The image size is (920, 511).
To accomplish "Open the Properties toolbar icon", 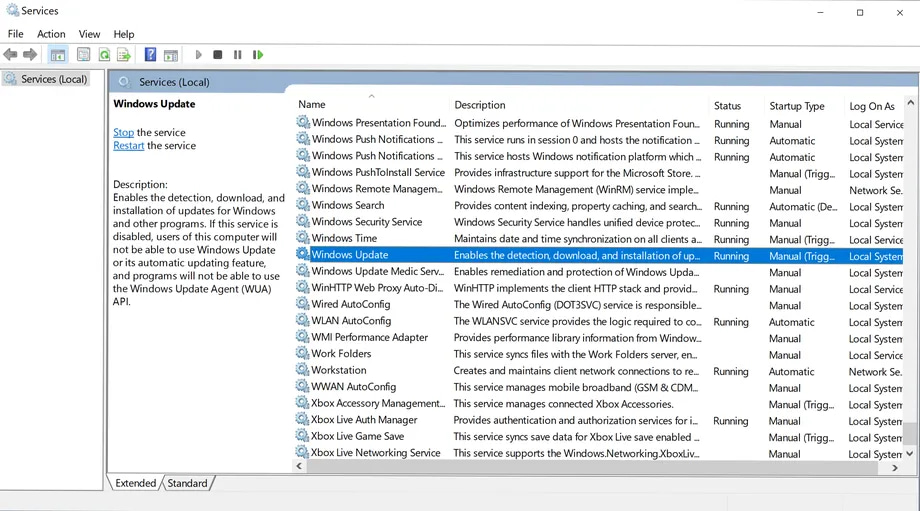I will 83,55.
